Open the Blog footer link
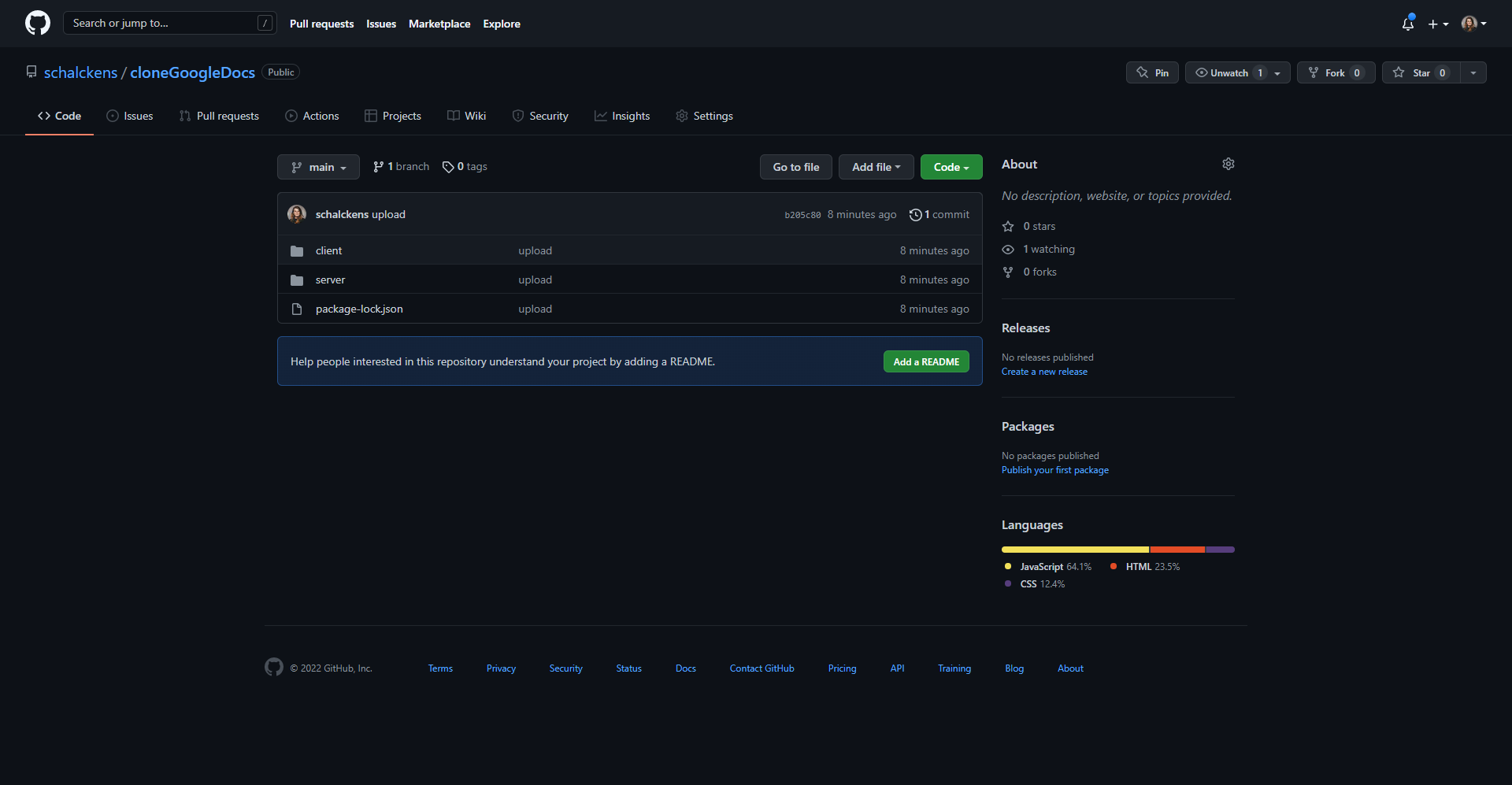1512x785 pixels. click(x=1014, y=668)
